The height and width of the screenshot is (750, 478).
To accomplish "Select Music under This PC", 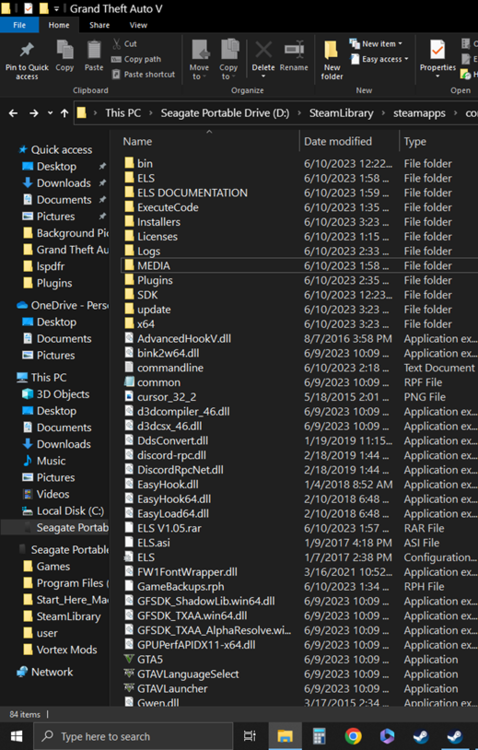I will 51,461.
